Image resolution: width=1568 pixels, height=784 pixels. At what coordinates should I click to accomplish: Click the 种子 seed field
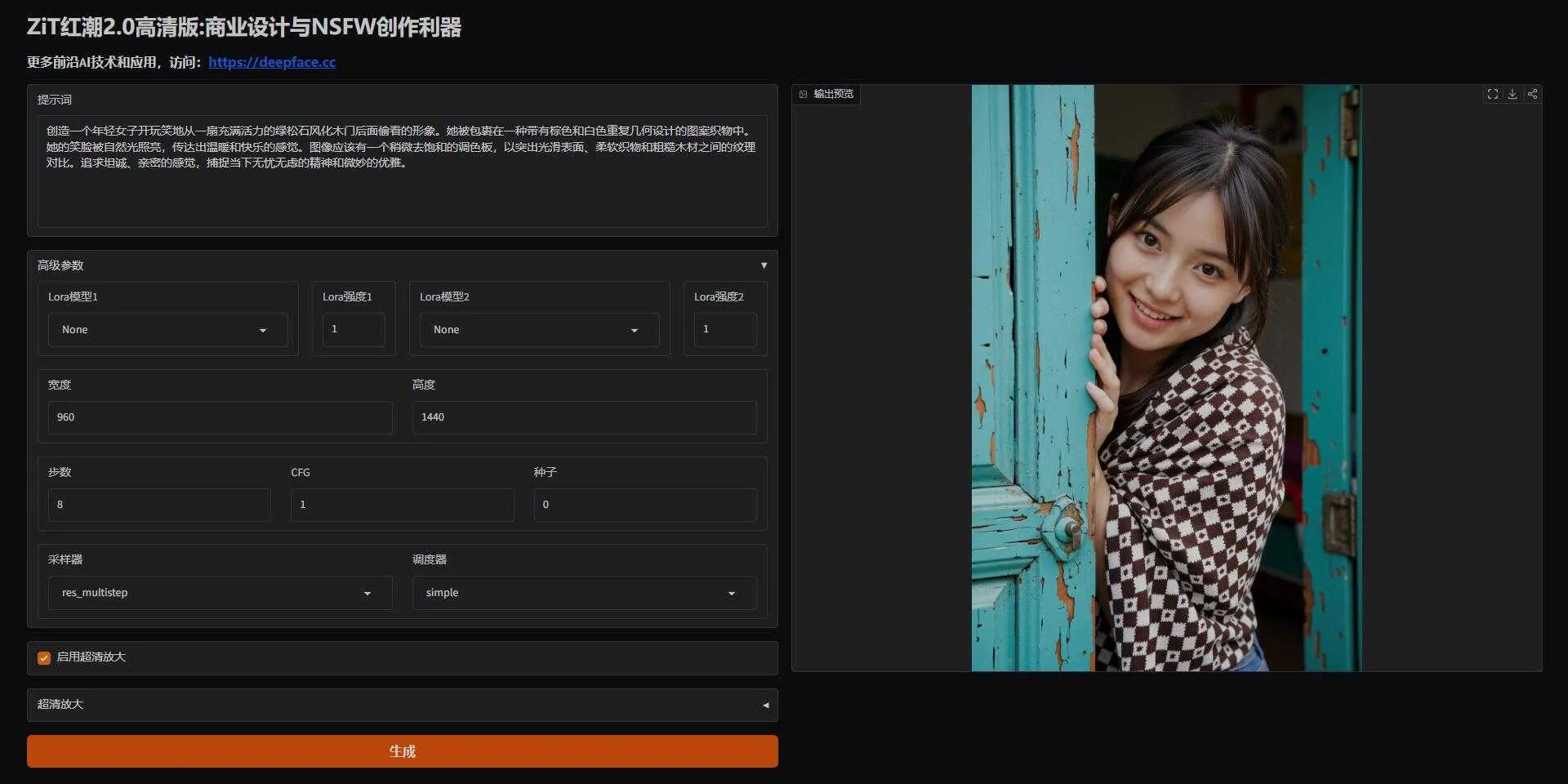click(645, 505)
